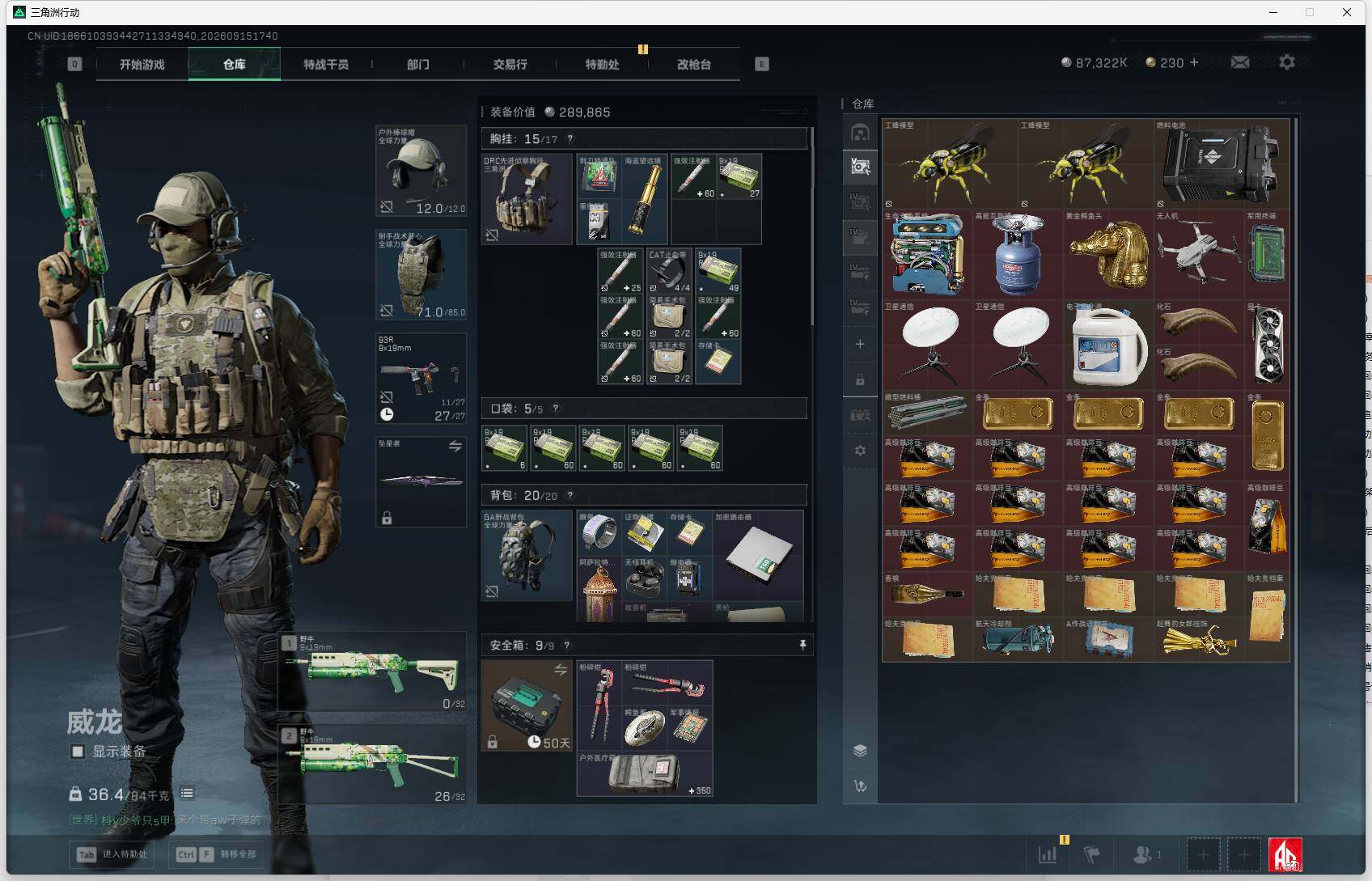The image size is (1372, 881).
Task: Select the 无人机 drone in the warehouse
Action: coord(1199,255)
